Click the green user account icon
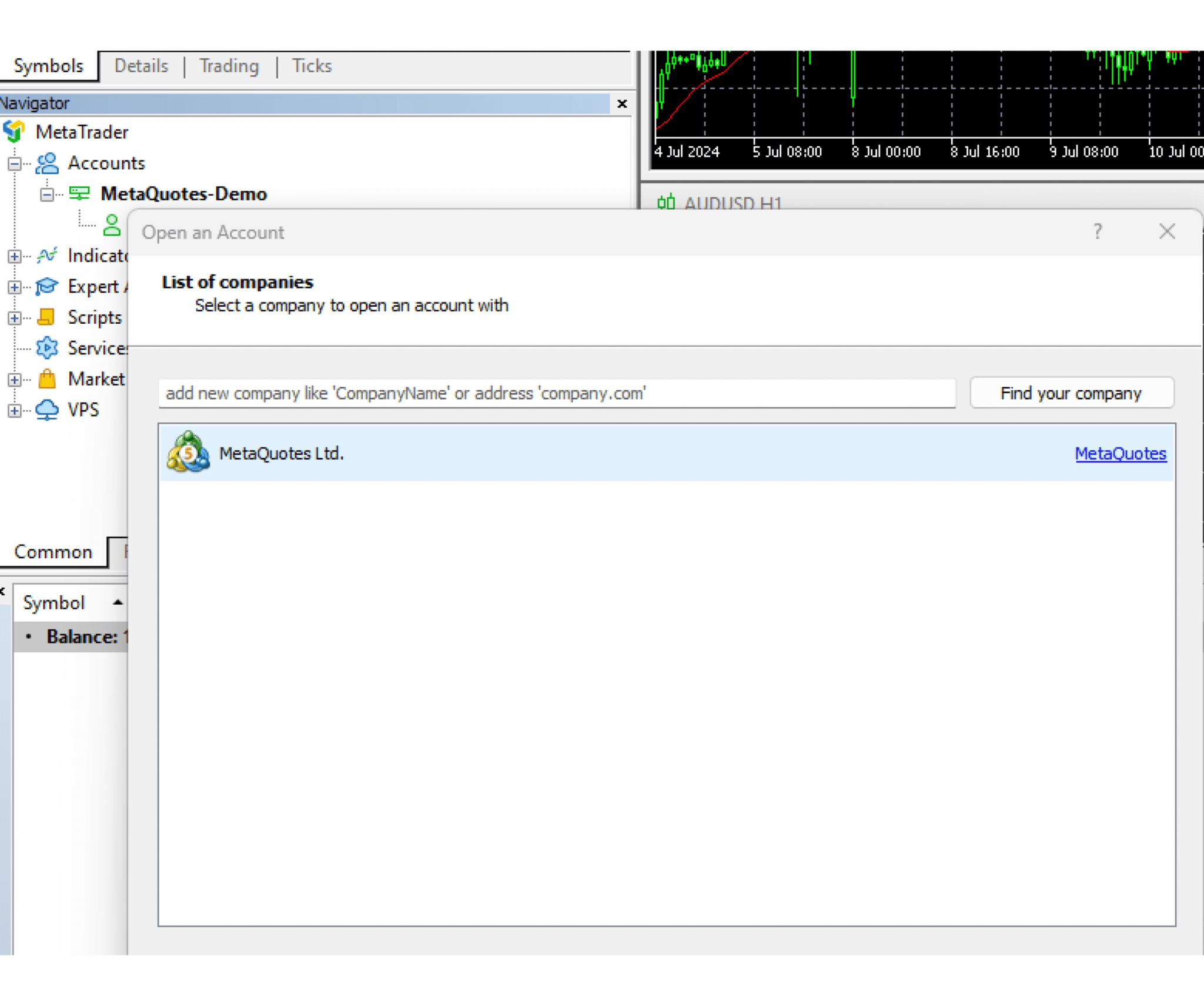1204x1006 pixels. click(112, 224)
